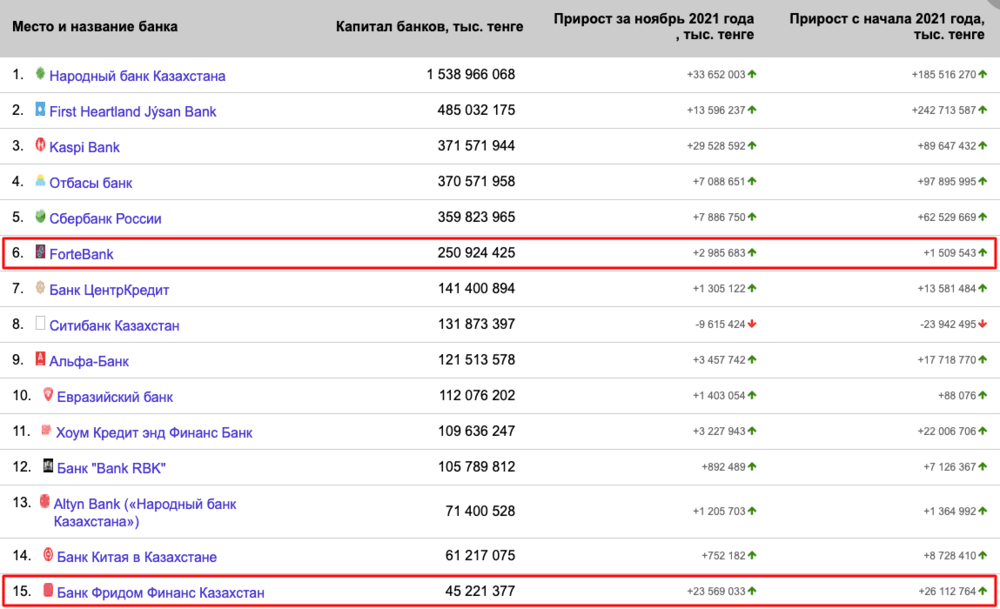Click green up arrow beside +1 509 543
The height and width of the screenshot is (609, 1000).
[x=983, y=253]
